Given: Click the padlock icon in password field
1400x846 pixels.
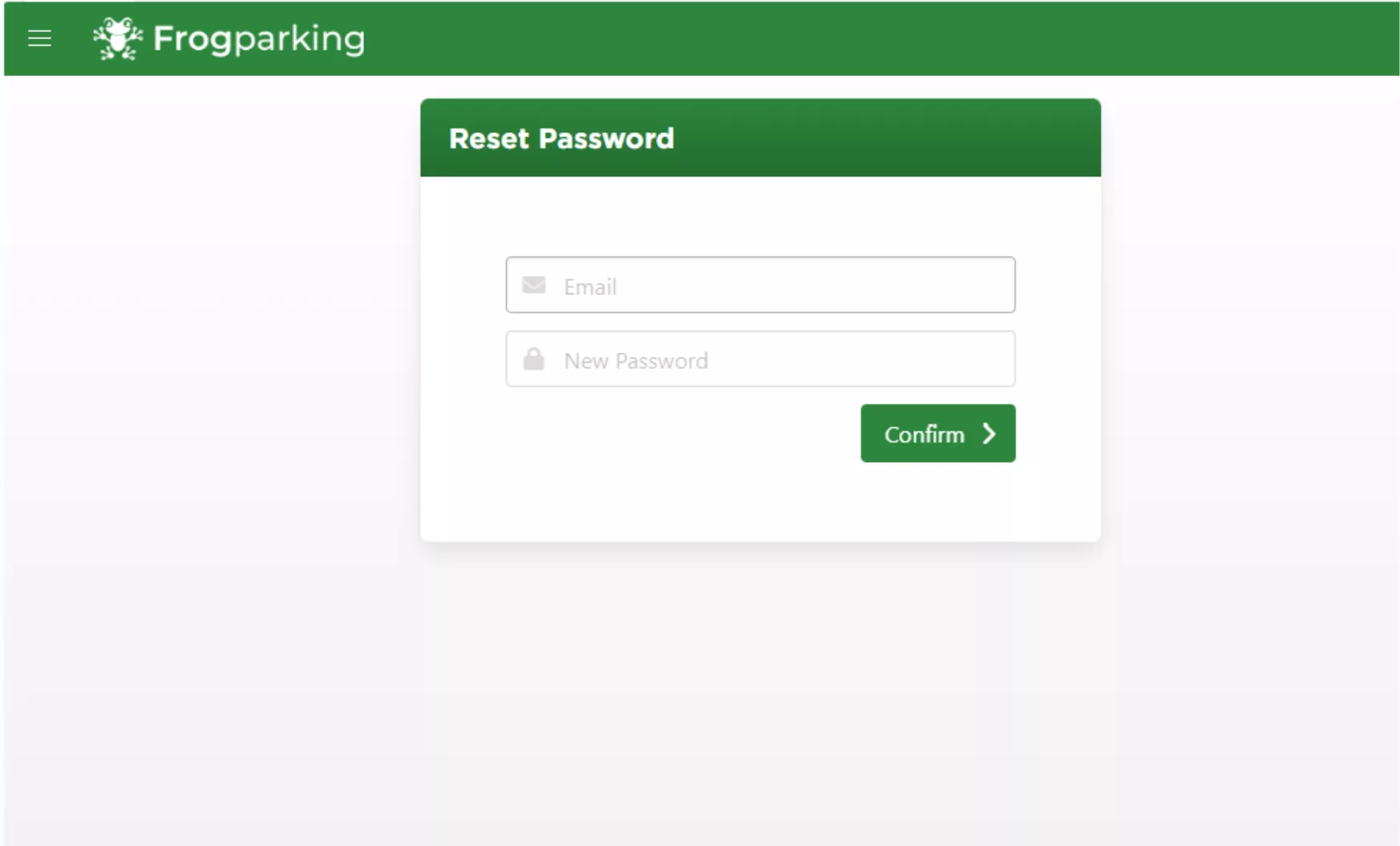Looking at the screenshot, I should (534, 359).
